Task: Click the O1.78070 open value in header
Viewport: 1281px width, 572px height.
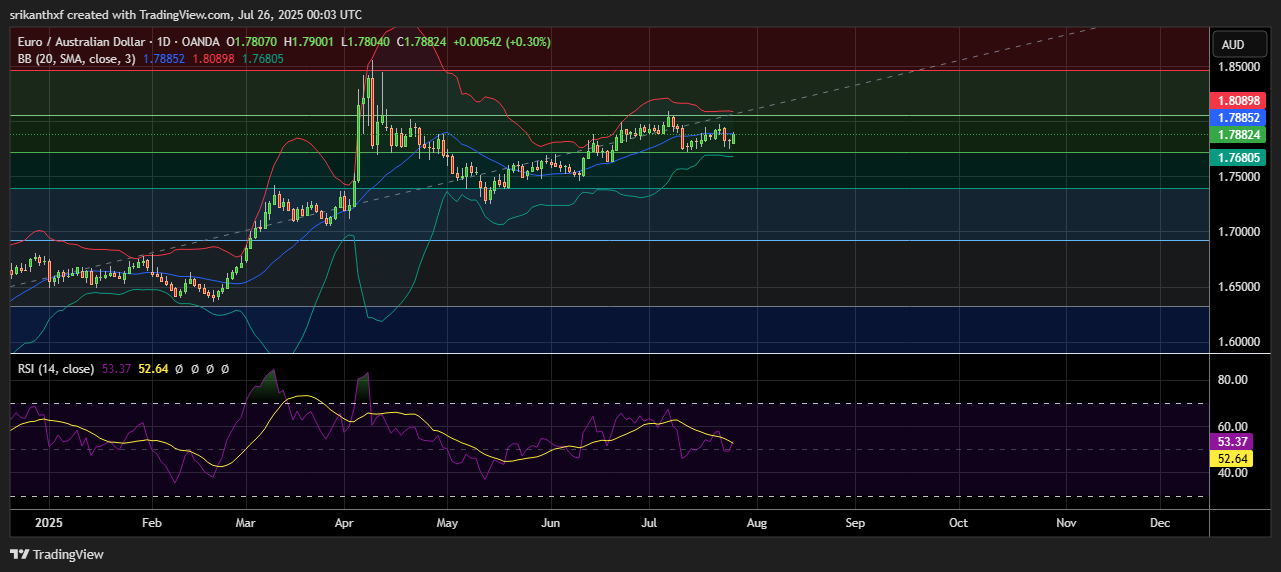Action: pyautogui.click(x=252, y=42)
